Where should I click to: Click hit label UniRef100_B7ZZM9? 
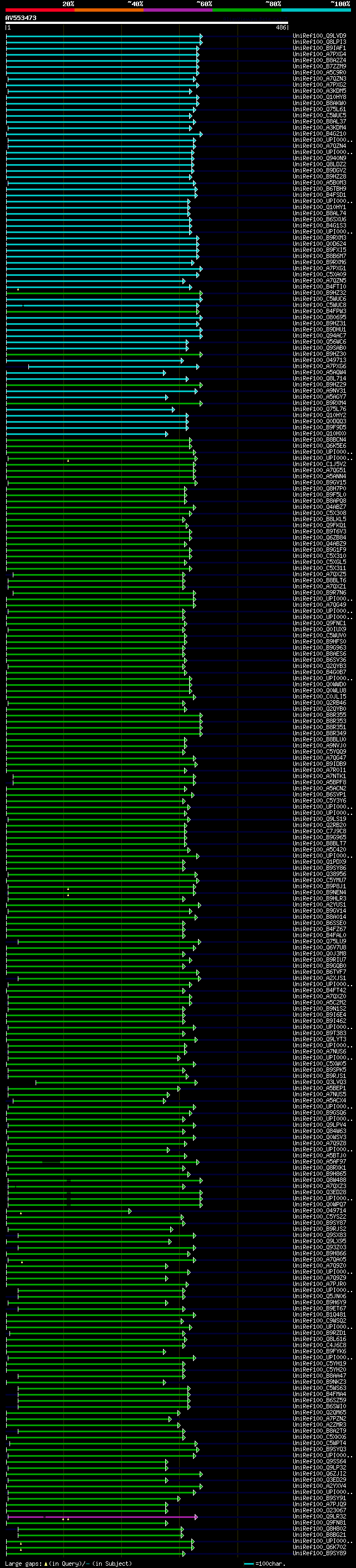click(319, 66)
